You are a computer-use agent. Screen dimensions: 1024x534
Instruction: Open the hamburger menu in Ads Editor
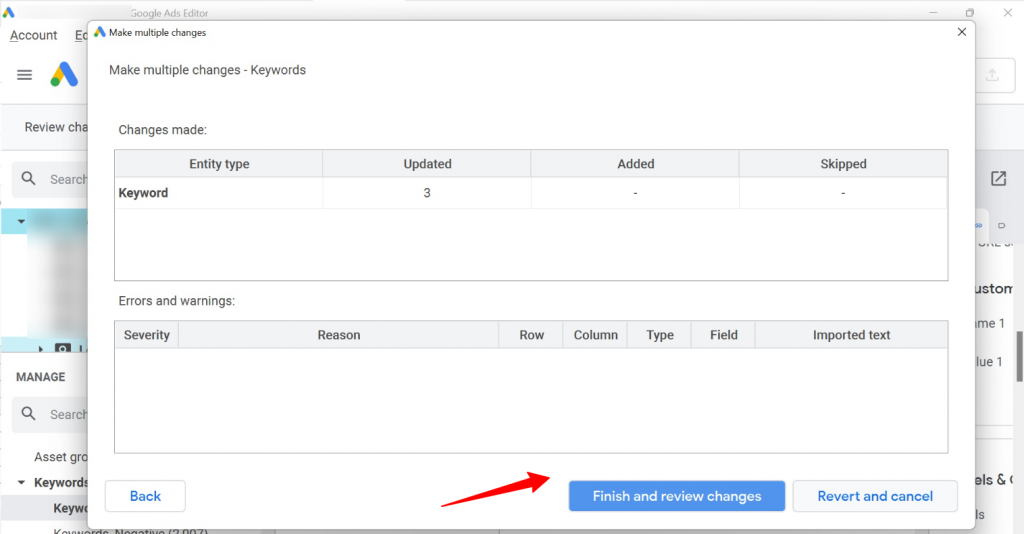[x=24, y=75]
